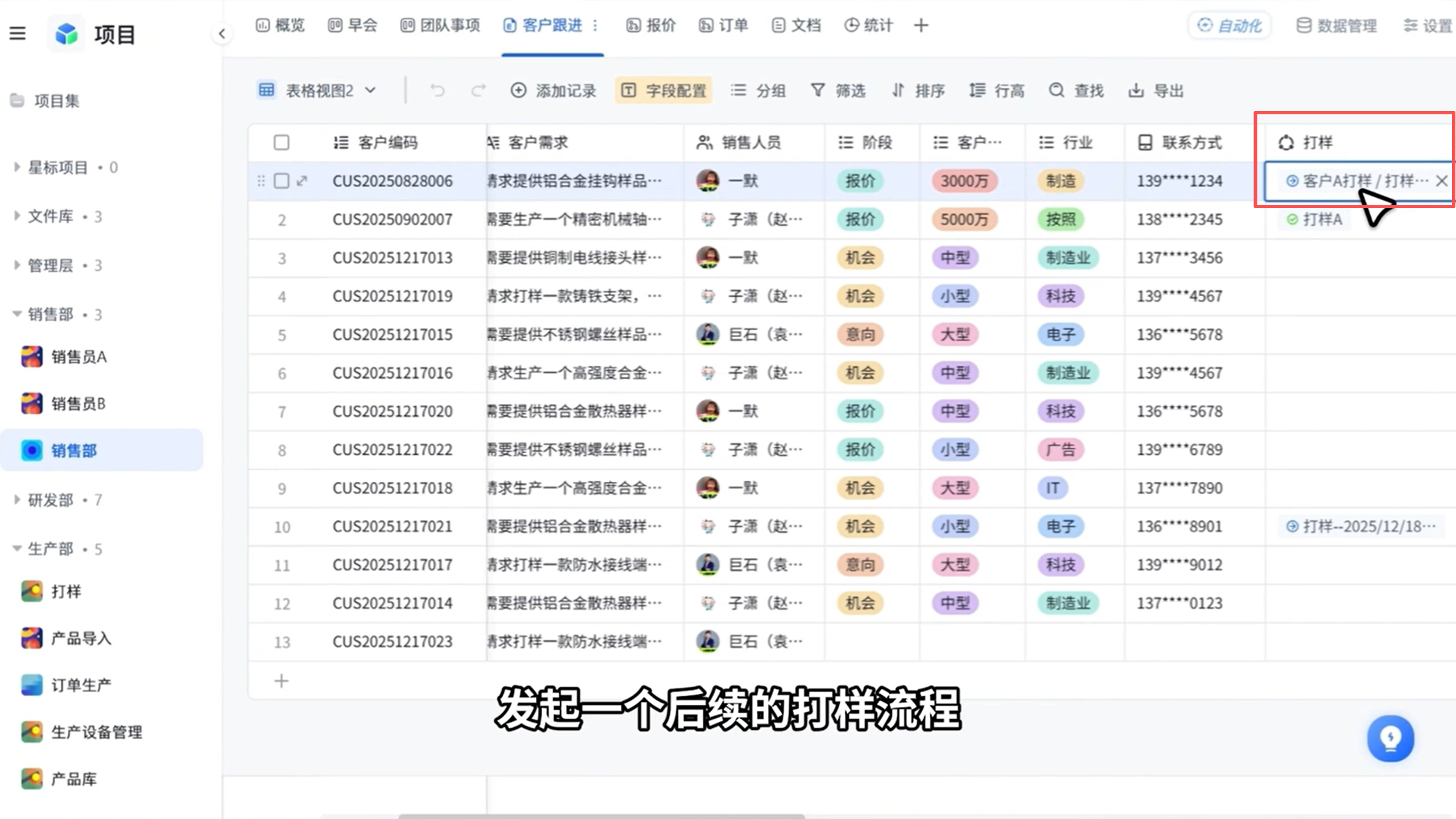Open the 自动化 automation button

(x=1230, y=26)
